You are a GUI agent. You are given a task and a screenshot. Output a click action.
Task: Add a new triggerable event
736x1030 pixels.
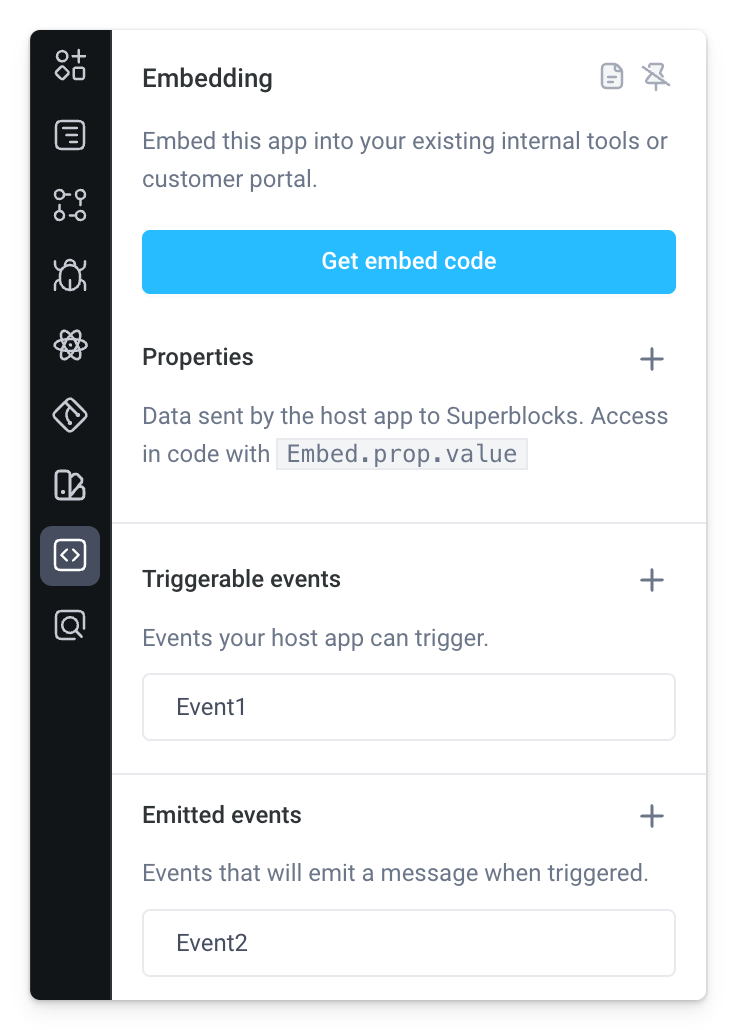(651, 580)
